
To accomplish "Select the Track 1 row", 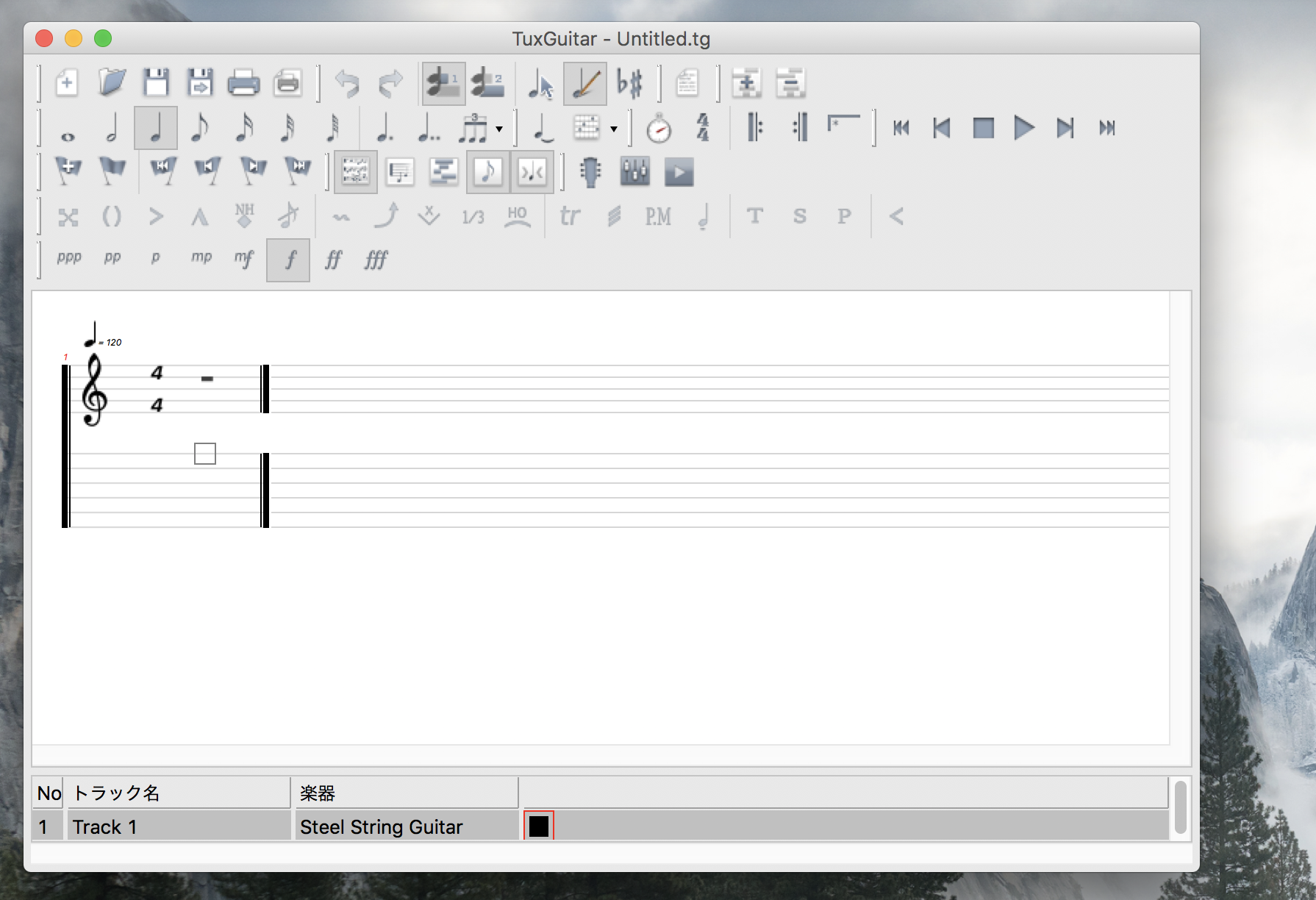I will pyautogui.click(x=600, y=826).
